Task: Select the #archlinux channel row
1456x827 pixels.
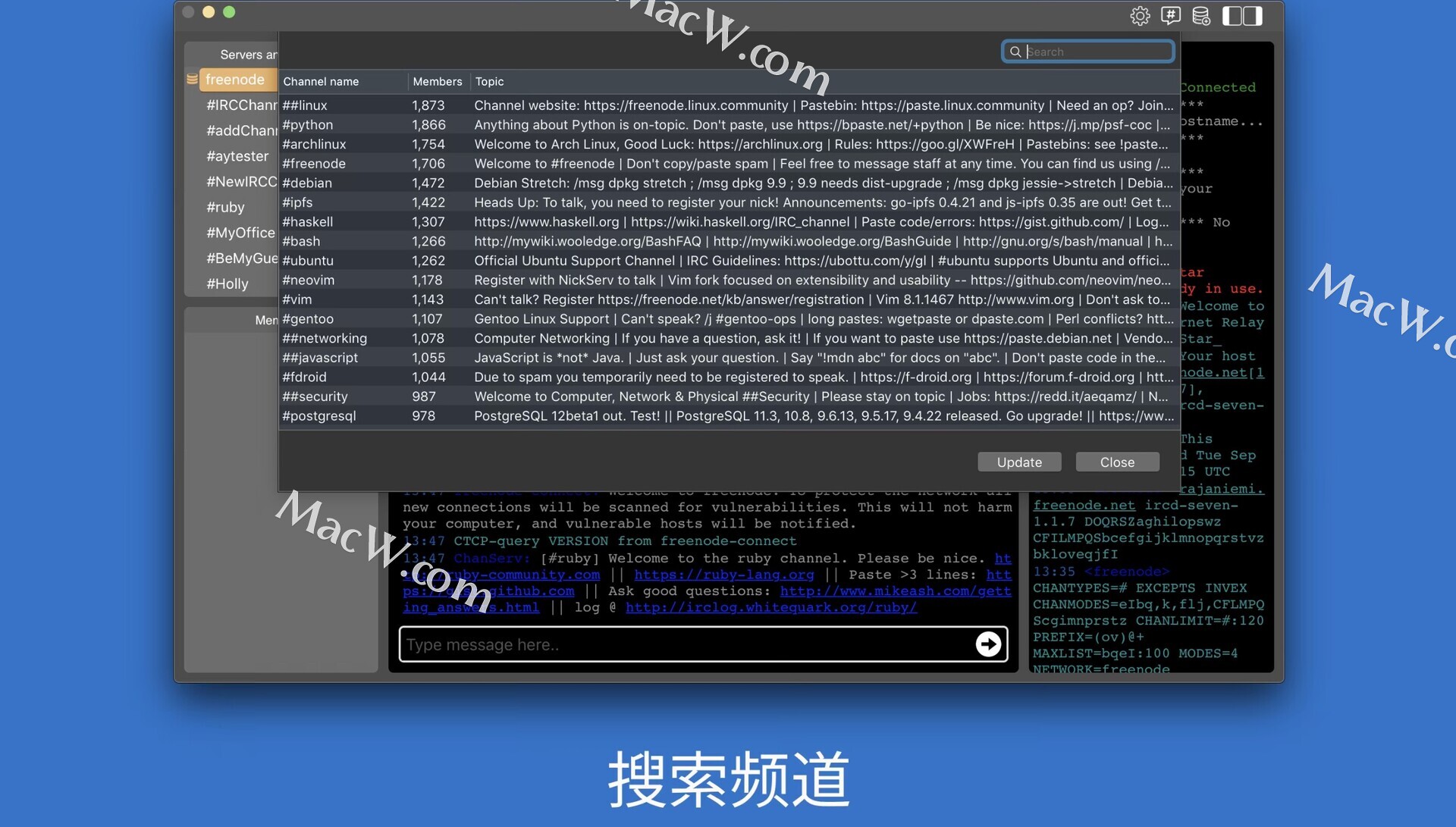Action: pyautogui.click(x=729, y=144)
